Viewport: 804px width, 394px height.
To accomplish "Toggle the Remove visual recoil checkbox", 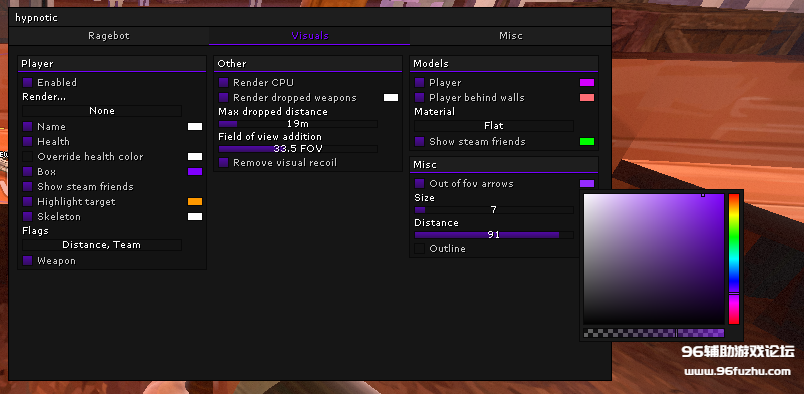I will (x=224, y=163).
